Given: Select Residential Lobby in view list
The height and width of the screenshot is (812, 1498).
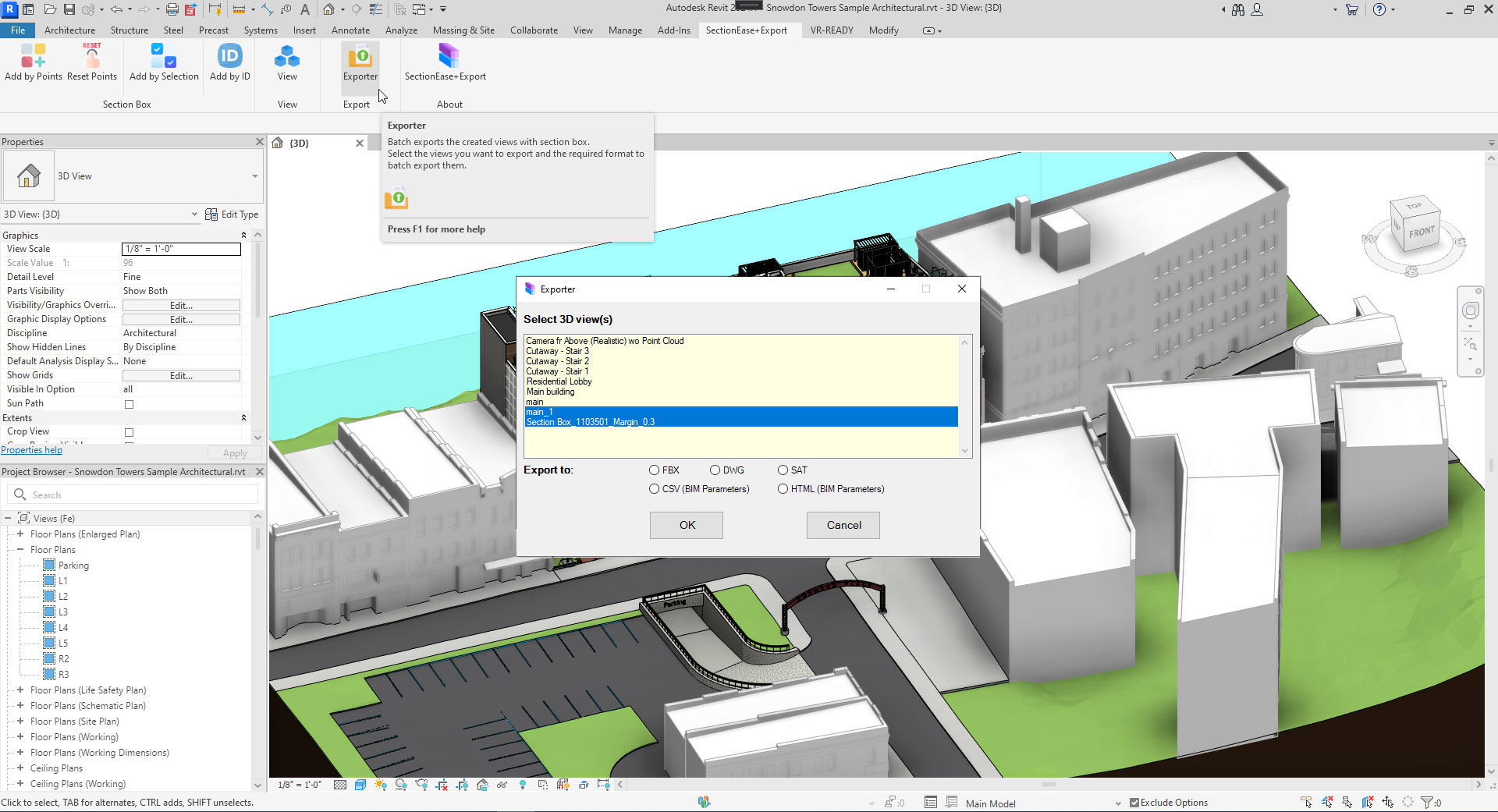Looking at the screenshot, I should point(559,381).
